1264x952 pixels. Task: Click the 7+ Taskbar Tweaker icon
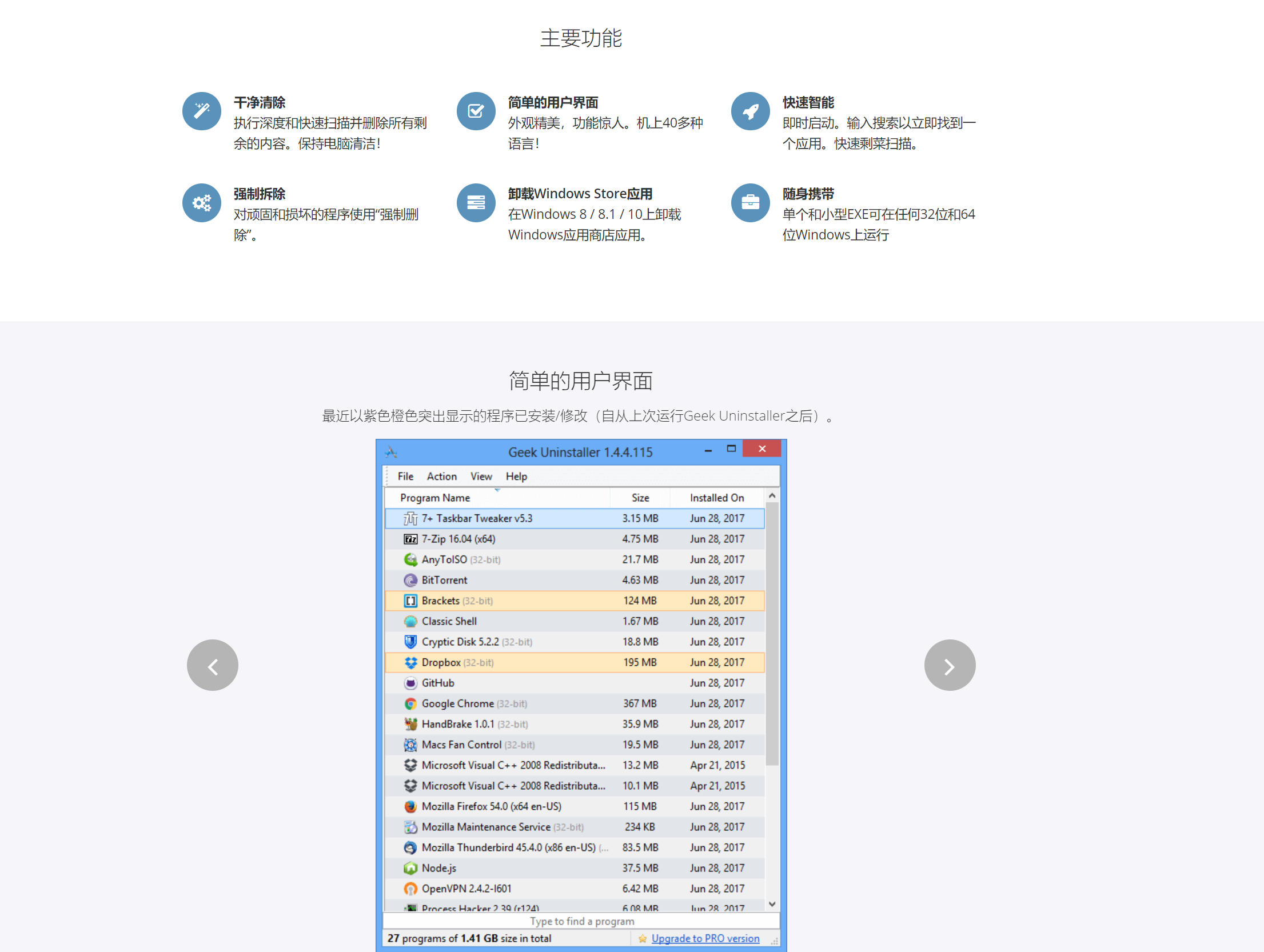pyautogui.click(x=410, y=518)
